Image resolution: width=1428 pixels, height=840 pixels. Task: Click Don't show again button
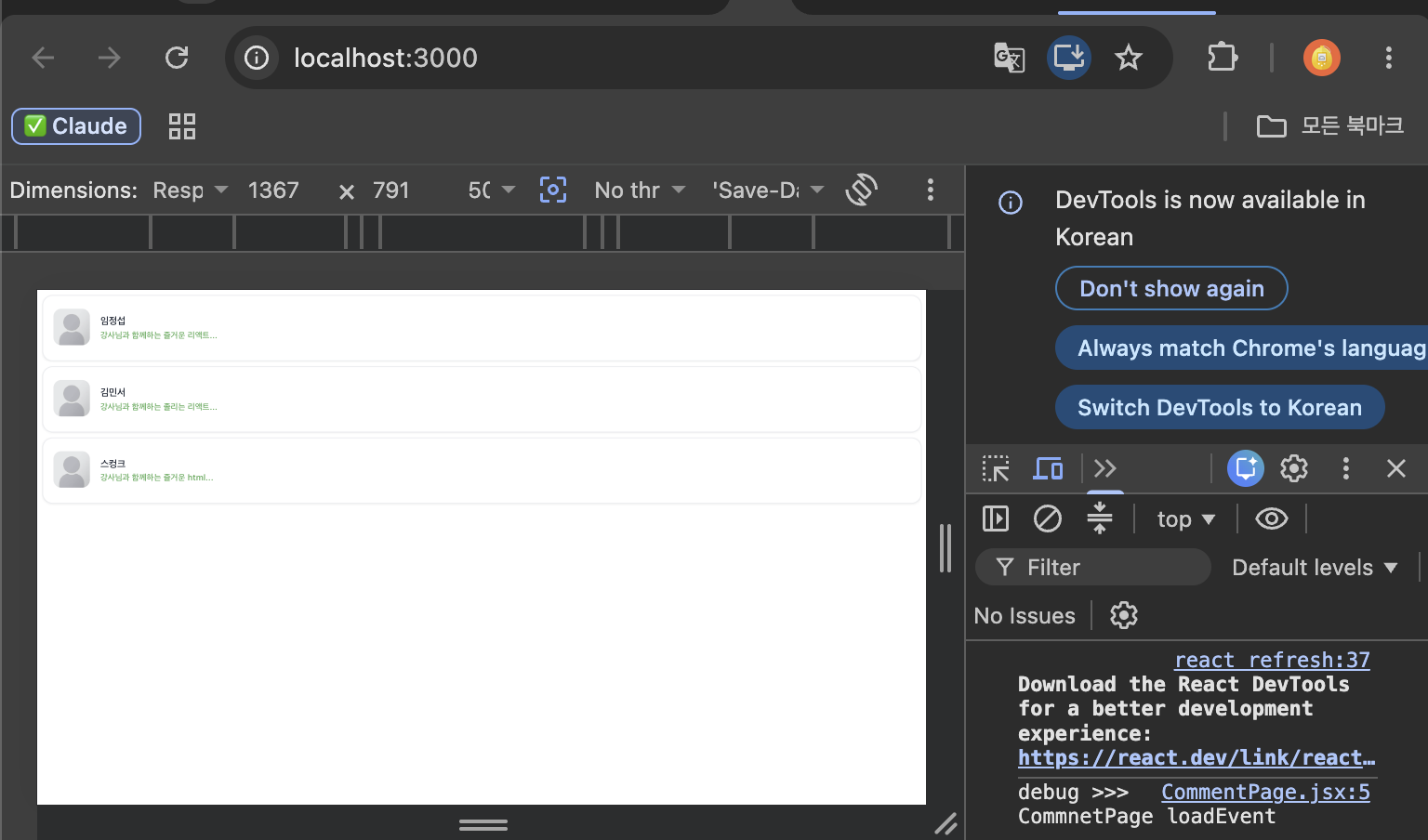1171,288
